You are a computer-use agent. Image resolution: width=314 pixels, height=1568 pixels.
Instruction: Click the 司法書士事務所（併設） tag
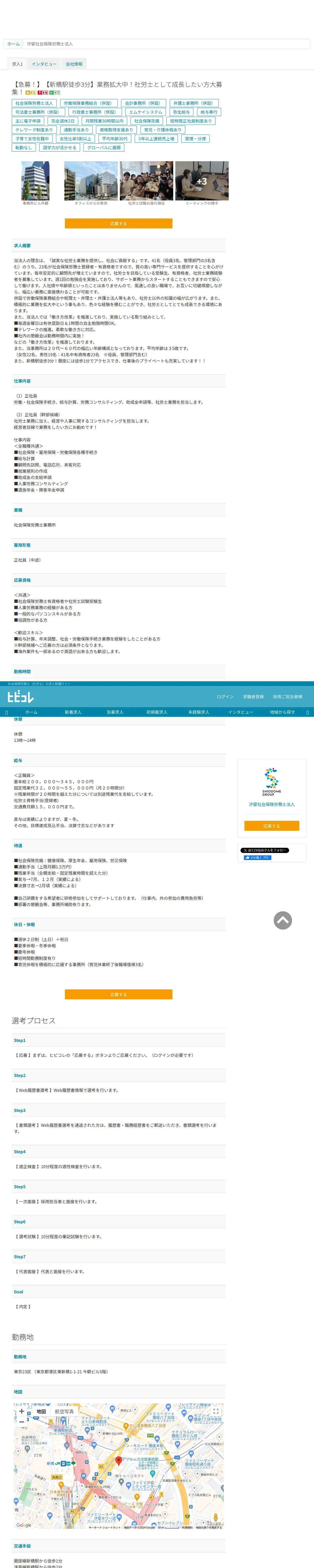tap(38, 112)
